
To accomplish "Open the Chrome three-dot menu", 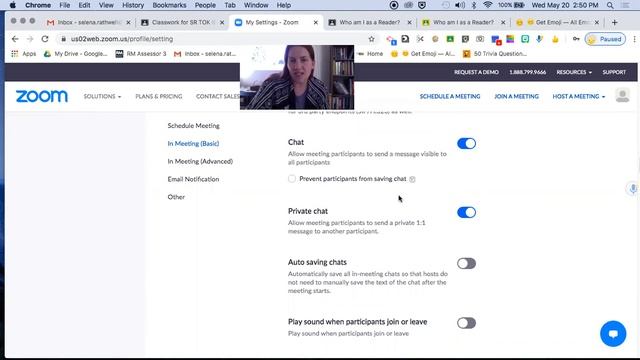I will click(x=634, y=39).
